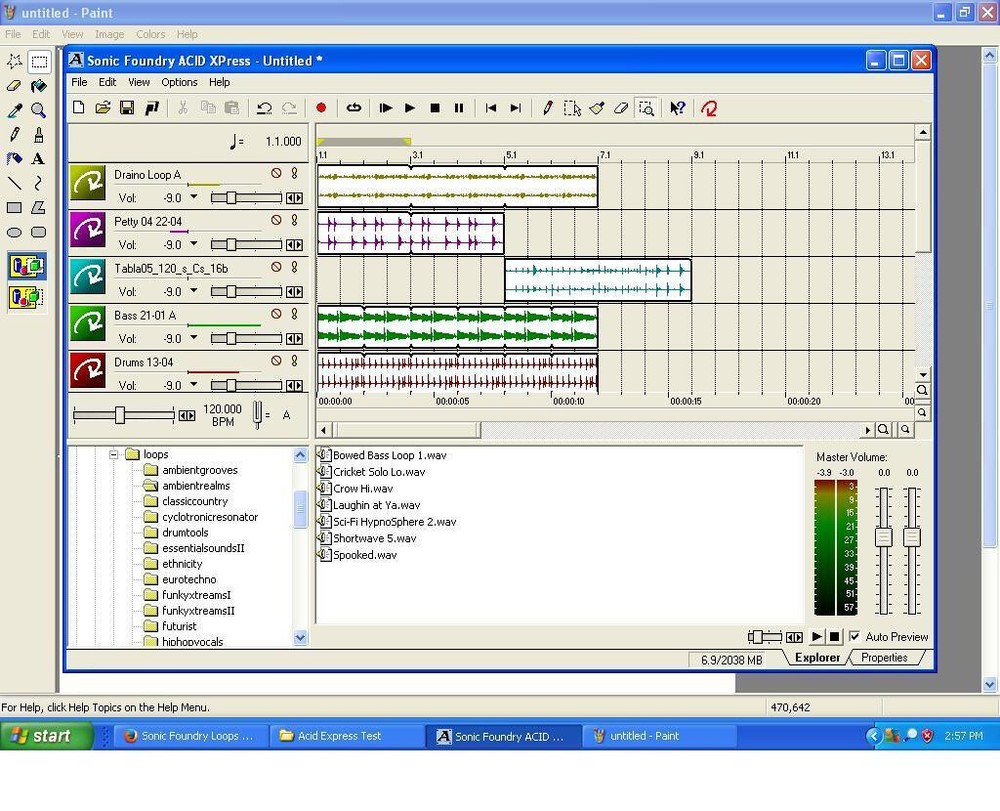The image size is (1000, 811).
Task: Select the Paint tool
Action: 597,108
